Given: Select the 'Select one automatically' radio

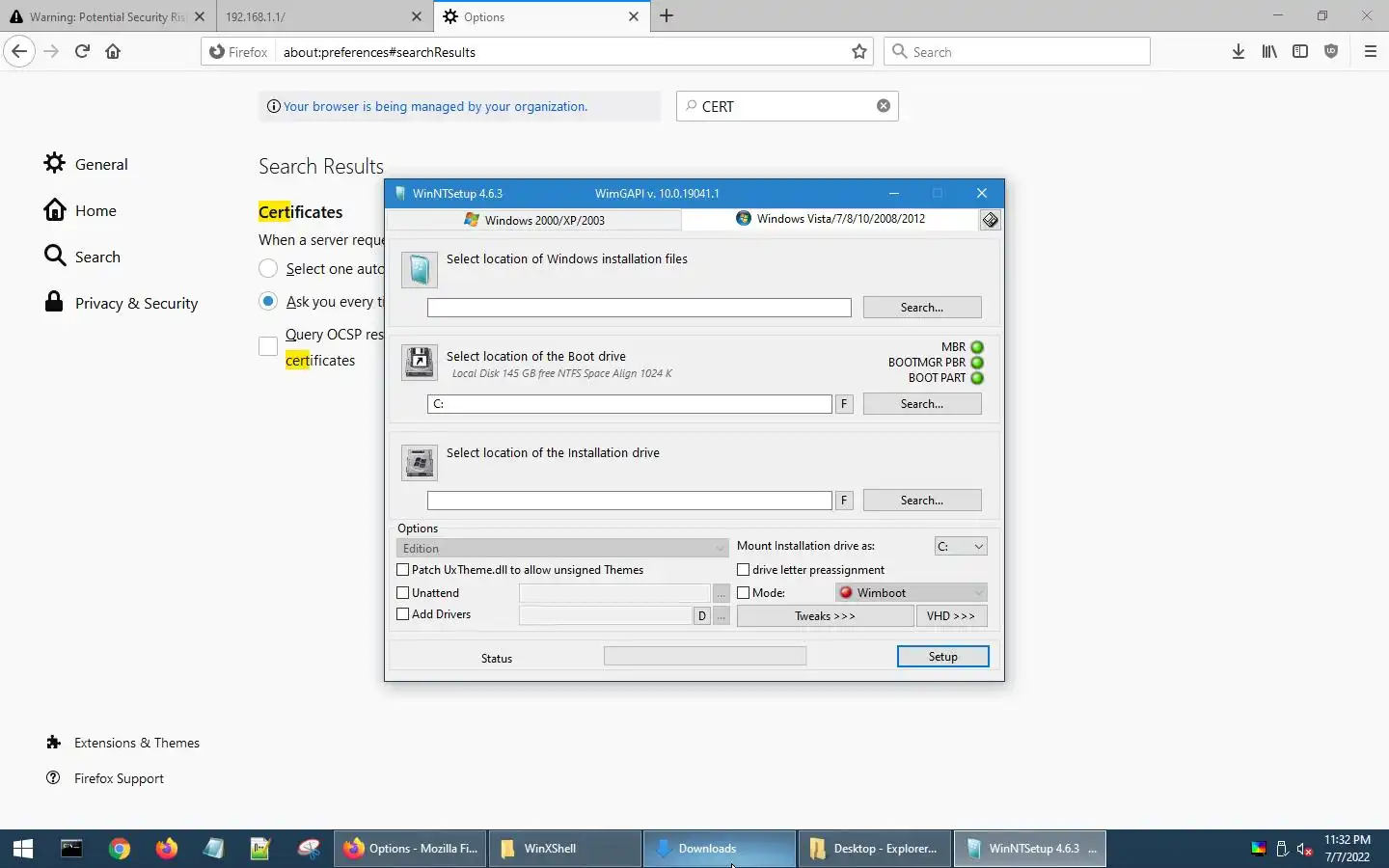Looking at the screenshot, I should (x=268, y=269).
